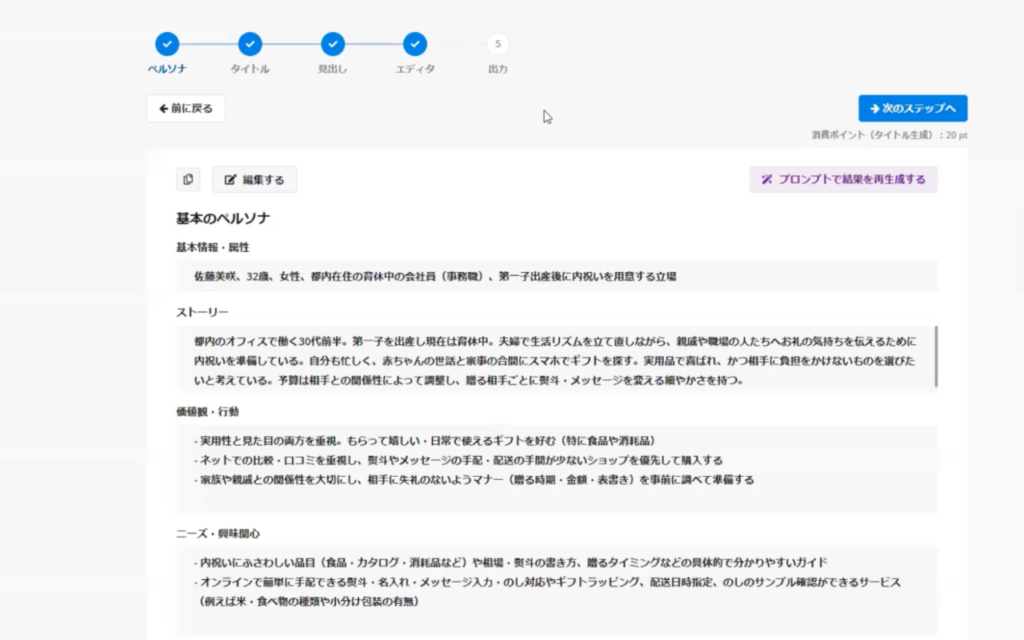Select the 見出し step label
Screen dimensions: 1024x640
(333, 69)
